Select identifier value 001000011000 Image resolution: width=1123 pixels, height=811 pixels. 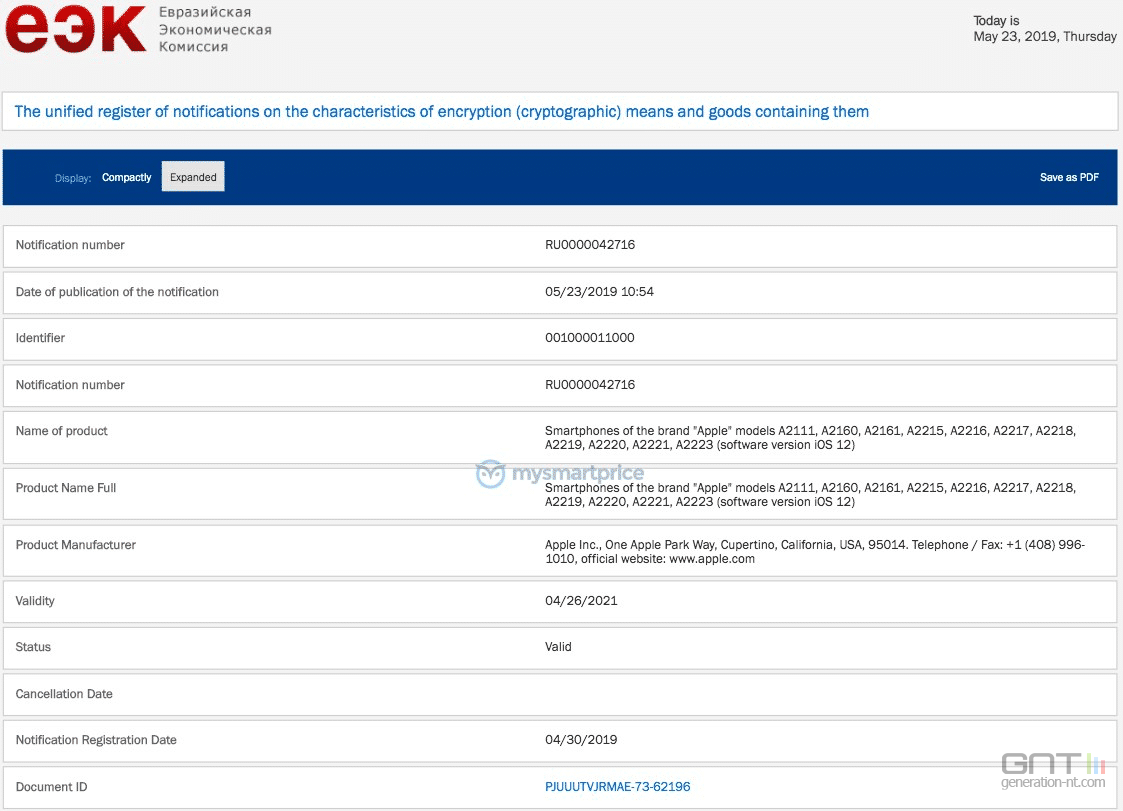tap(589, 338)
